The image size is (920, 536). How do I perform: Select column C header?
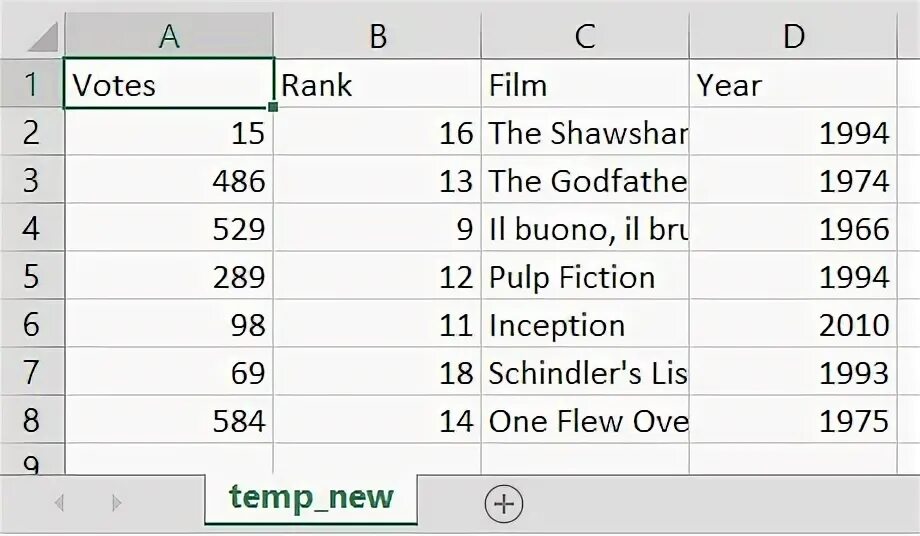585,37
